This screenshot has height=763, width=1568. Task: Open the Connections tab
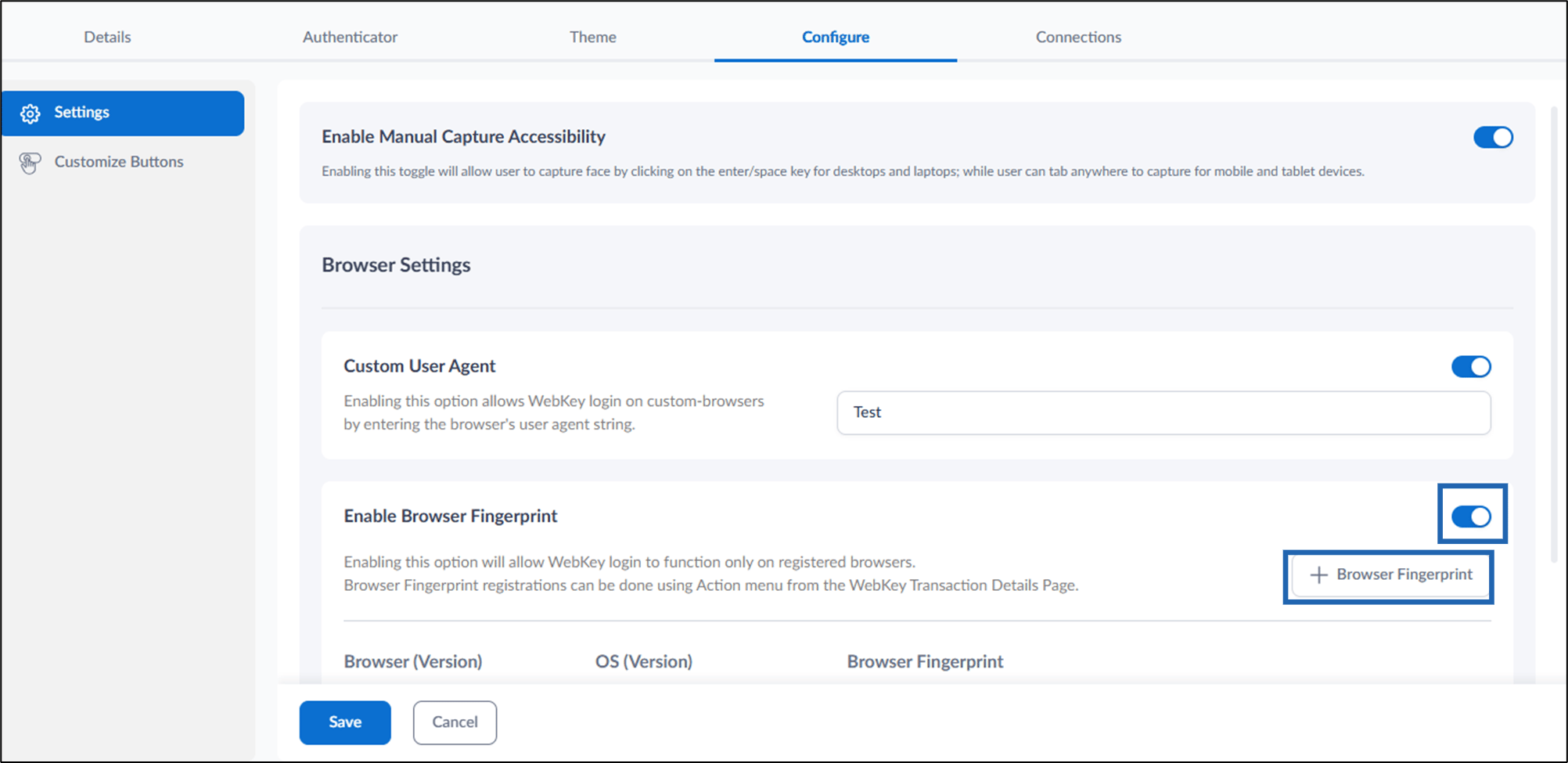click(x=1078, y=37)
